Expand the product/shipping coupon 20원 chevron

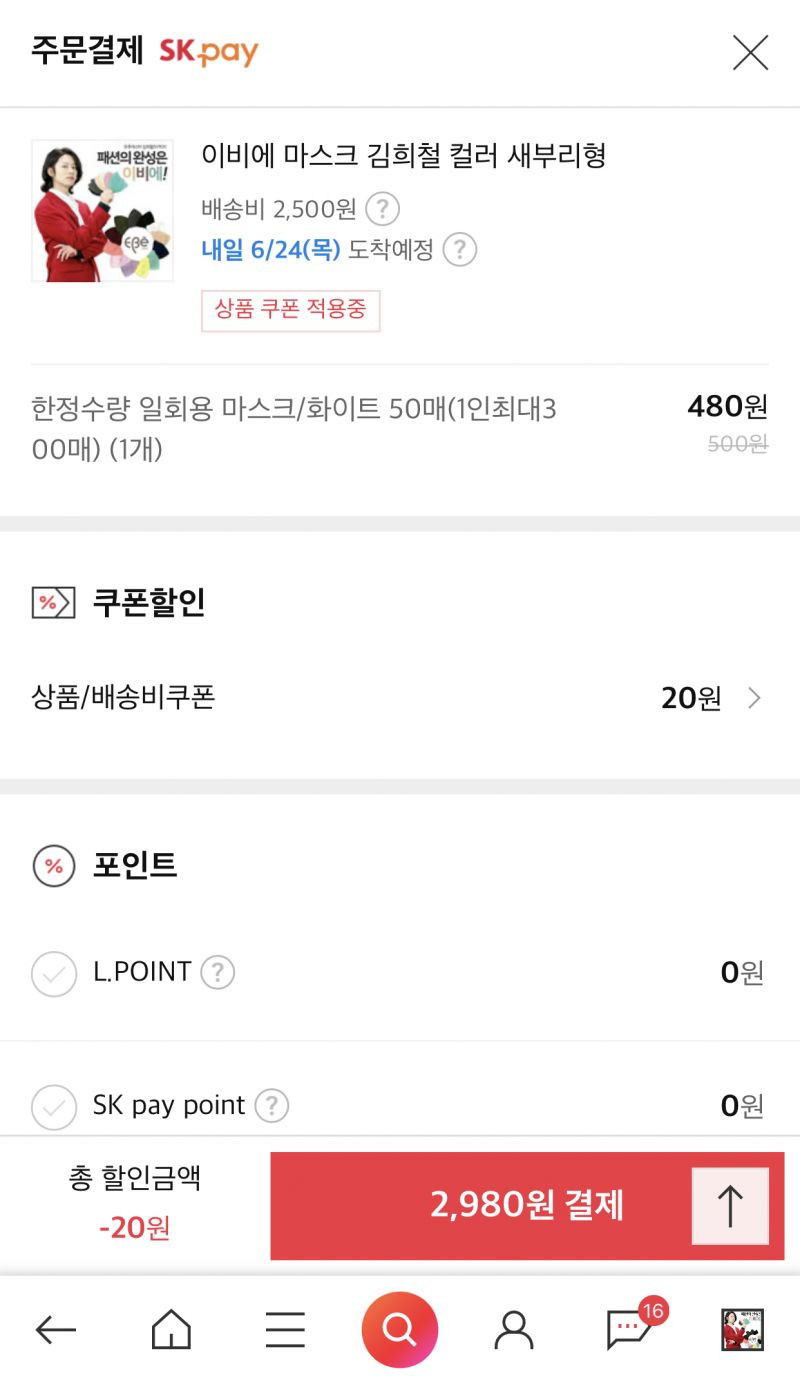pos(755,698)
